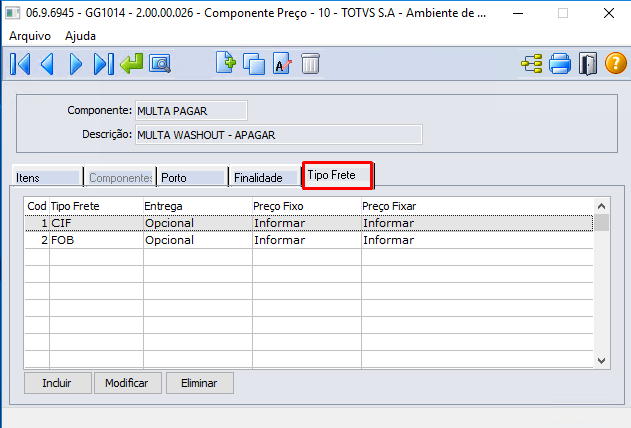Open the Arquivo menu

click(30, 36)
